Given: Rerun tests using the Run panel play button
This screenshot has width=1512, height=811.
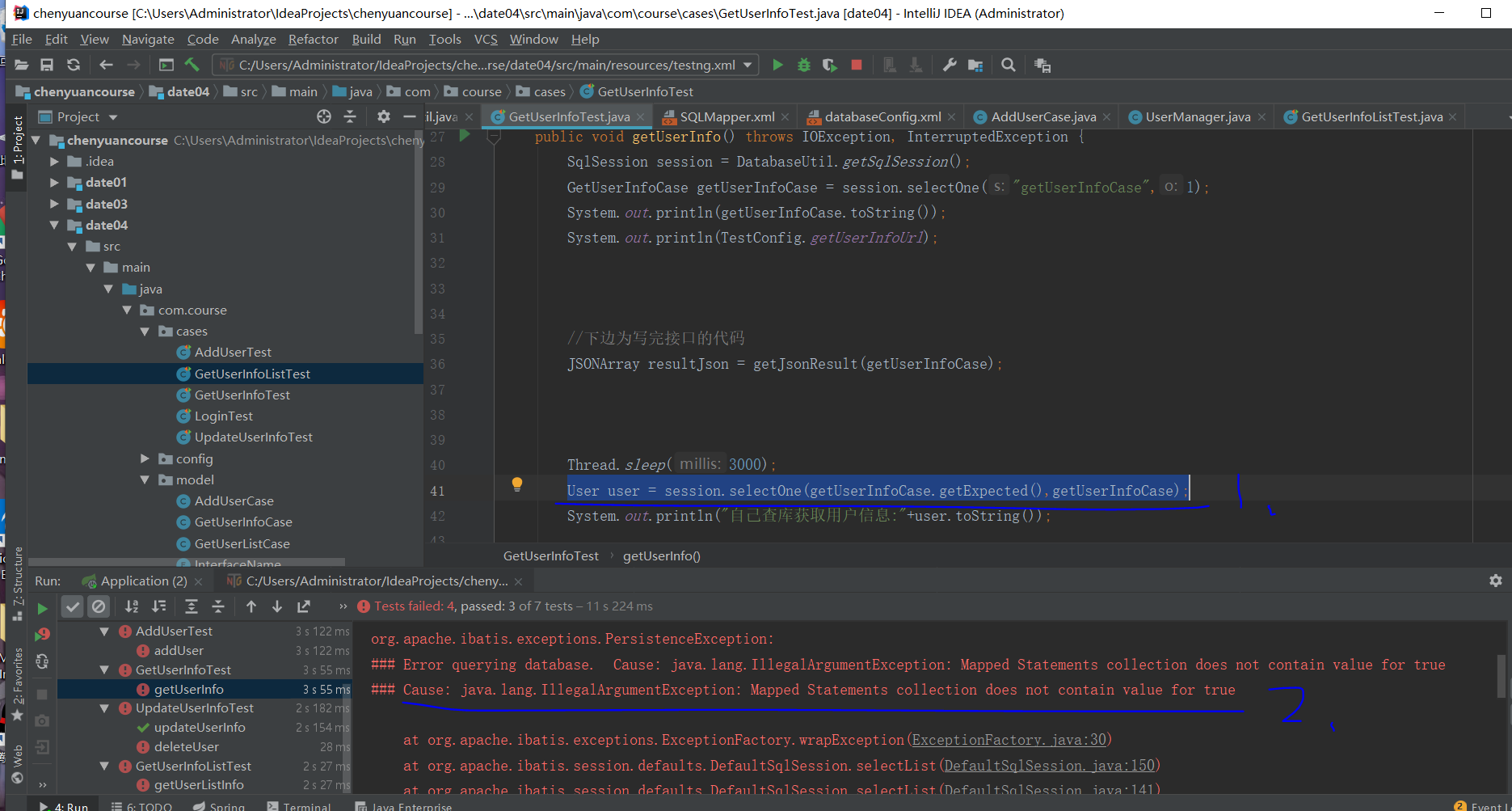Looking at the screenshot, I should 42,608.
